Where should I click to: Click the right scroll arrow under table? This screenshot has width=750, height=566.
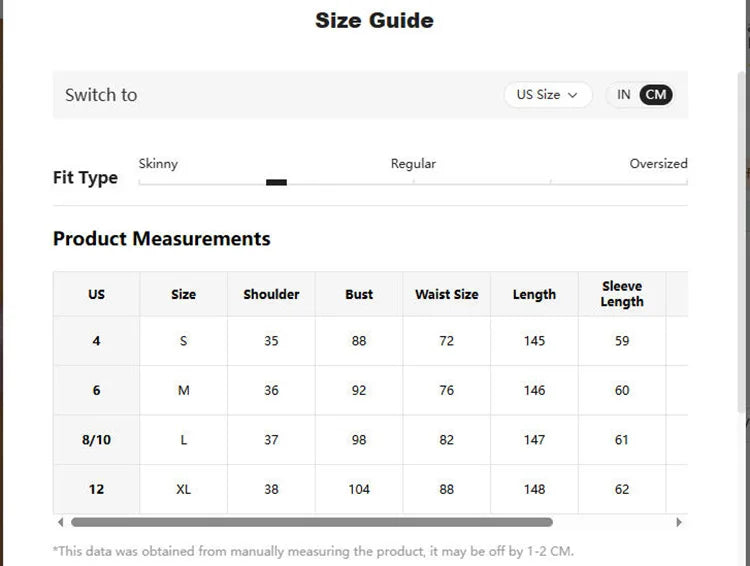pyautogui.click(x=679, y=522)
